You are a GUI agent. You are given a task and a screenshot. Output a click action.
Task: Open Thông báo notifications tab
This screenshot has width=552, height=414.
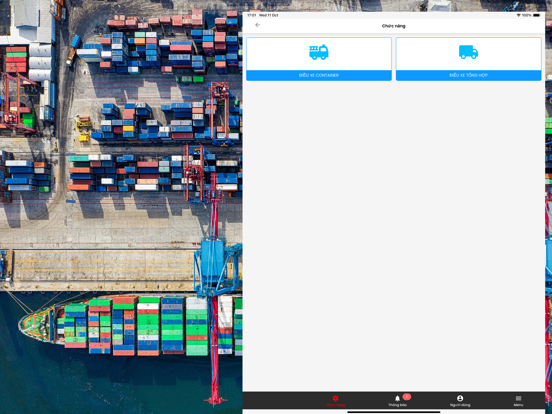click(397, 401)
